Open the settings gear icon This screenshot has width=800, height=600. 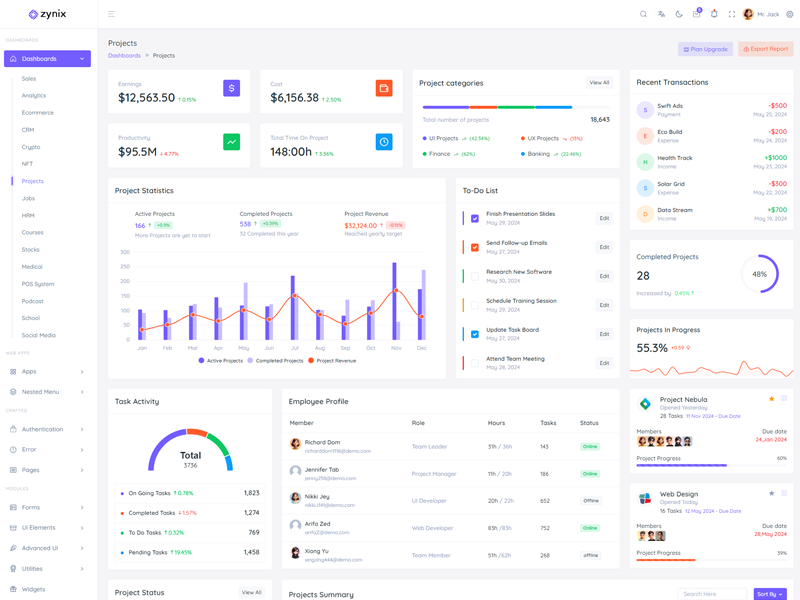coord(789,14)
